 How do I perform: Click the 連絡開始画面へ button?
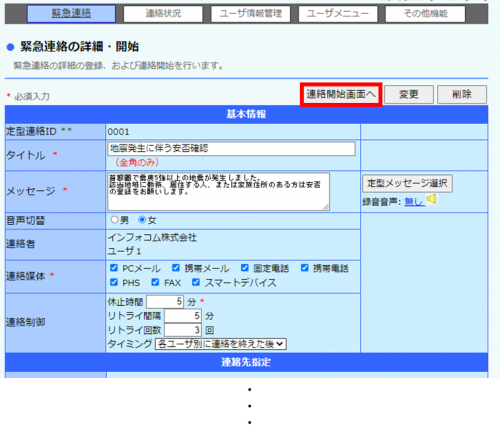[x=341, y=95]
